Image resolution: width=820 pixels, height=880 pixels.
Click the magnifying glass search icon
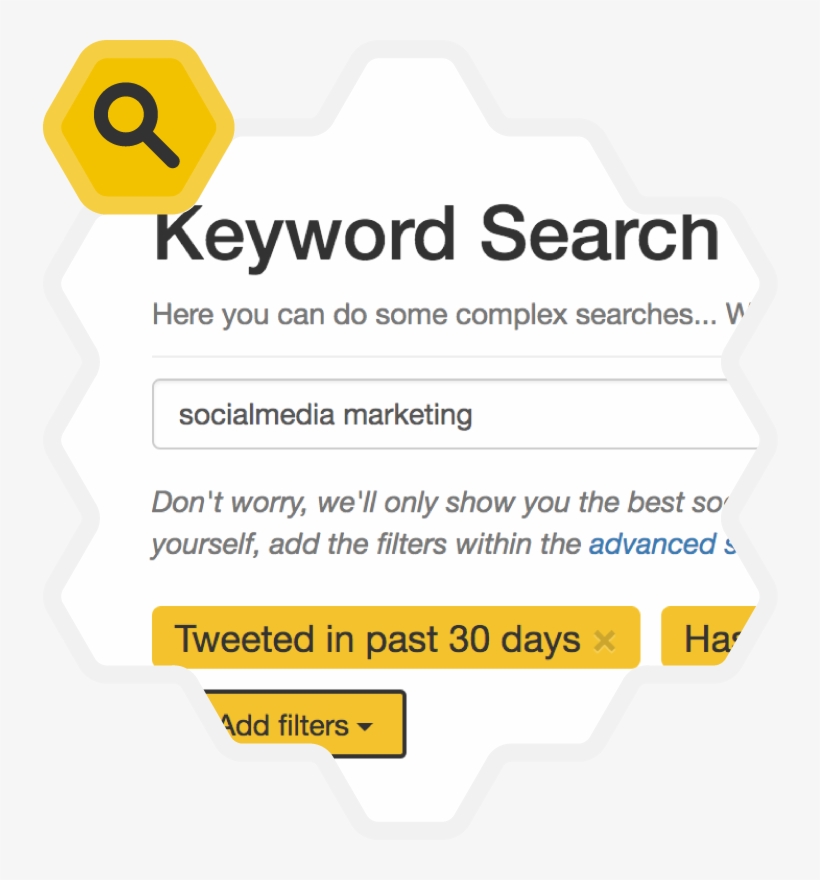click(x=136, y=126)
